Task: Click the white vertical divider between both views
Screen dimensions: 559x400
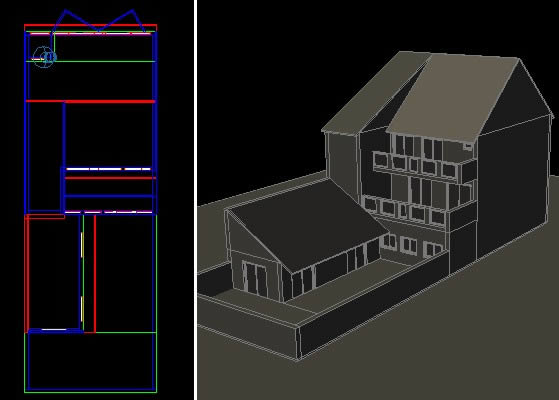Action: click(x=195, y=200)
